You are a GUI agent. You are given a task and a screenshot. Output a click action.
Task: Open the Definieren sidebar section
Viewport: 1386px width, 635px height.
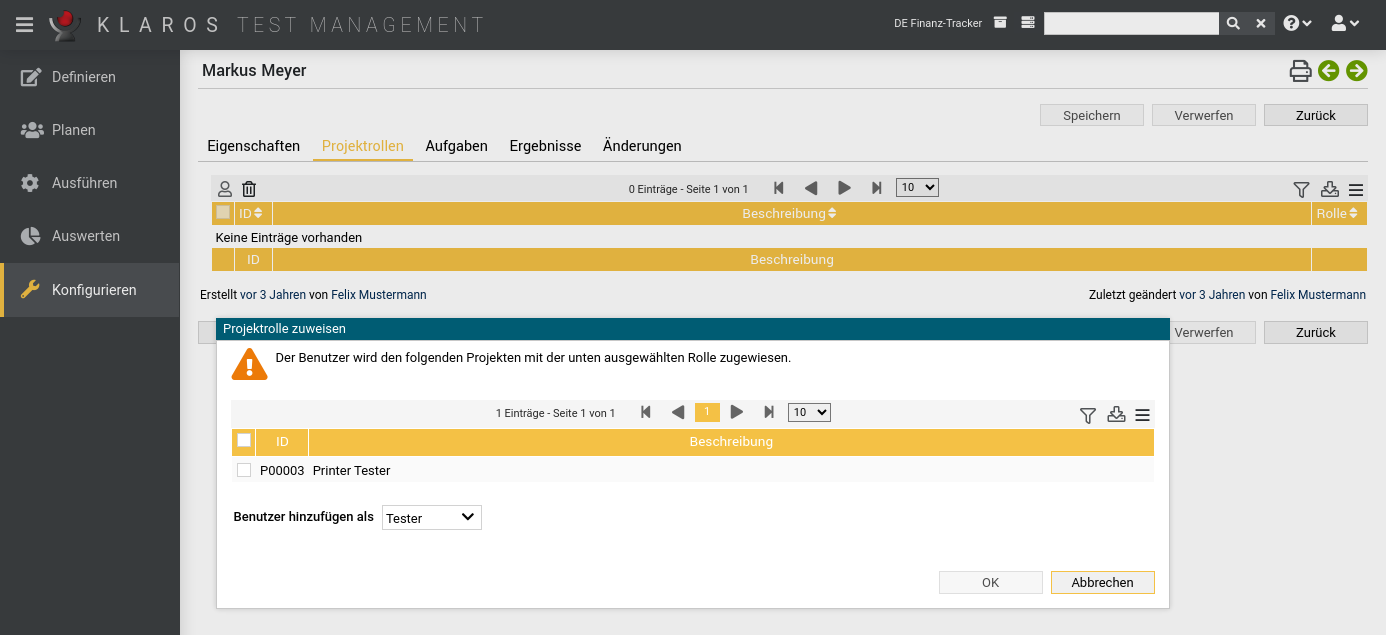90,77
